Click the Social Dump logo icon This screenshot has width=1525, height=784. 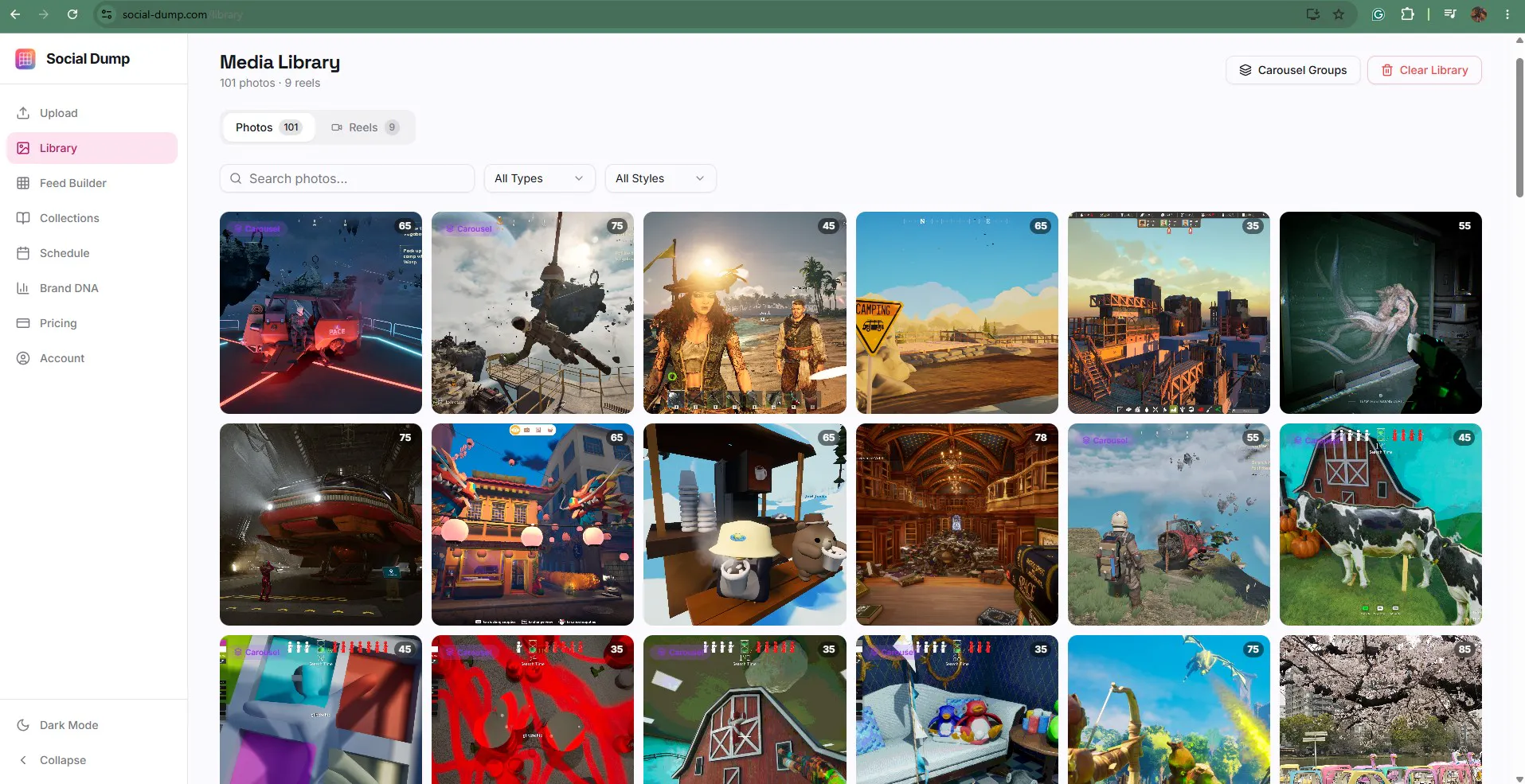click(x=25, y=59)
